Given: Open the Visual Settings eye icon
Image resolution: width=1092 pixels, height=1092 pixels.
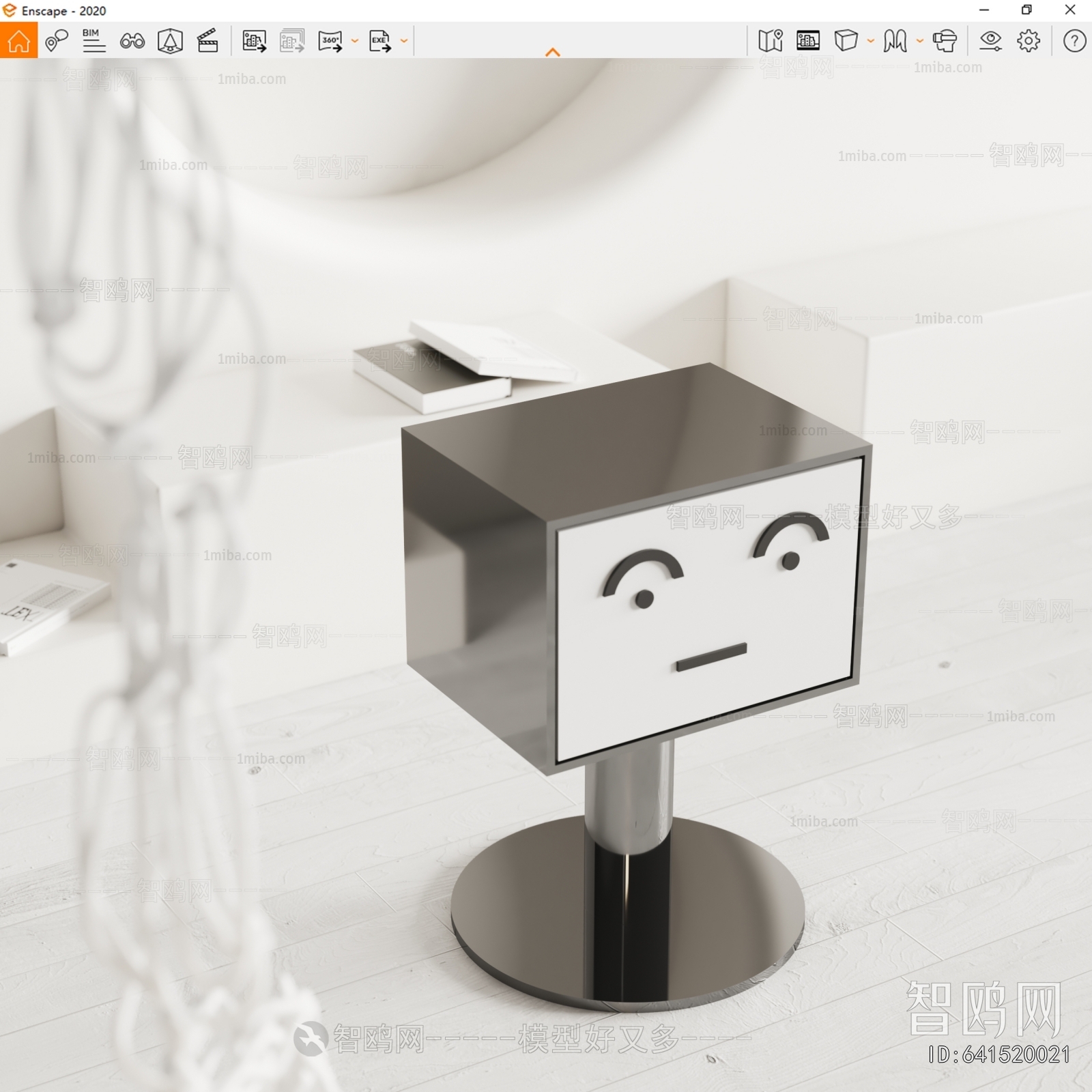Looking at the screenshot, I should 990,41.
